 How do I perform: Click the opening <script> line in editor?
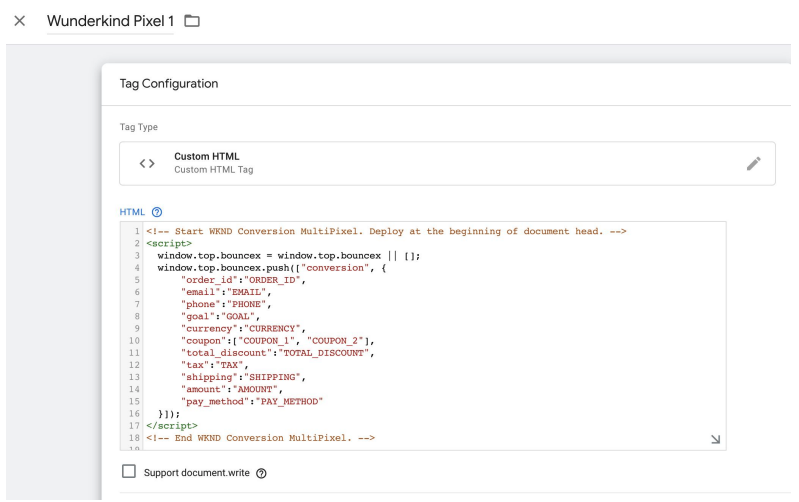point(169,244)
